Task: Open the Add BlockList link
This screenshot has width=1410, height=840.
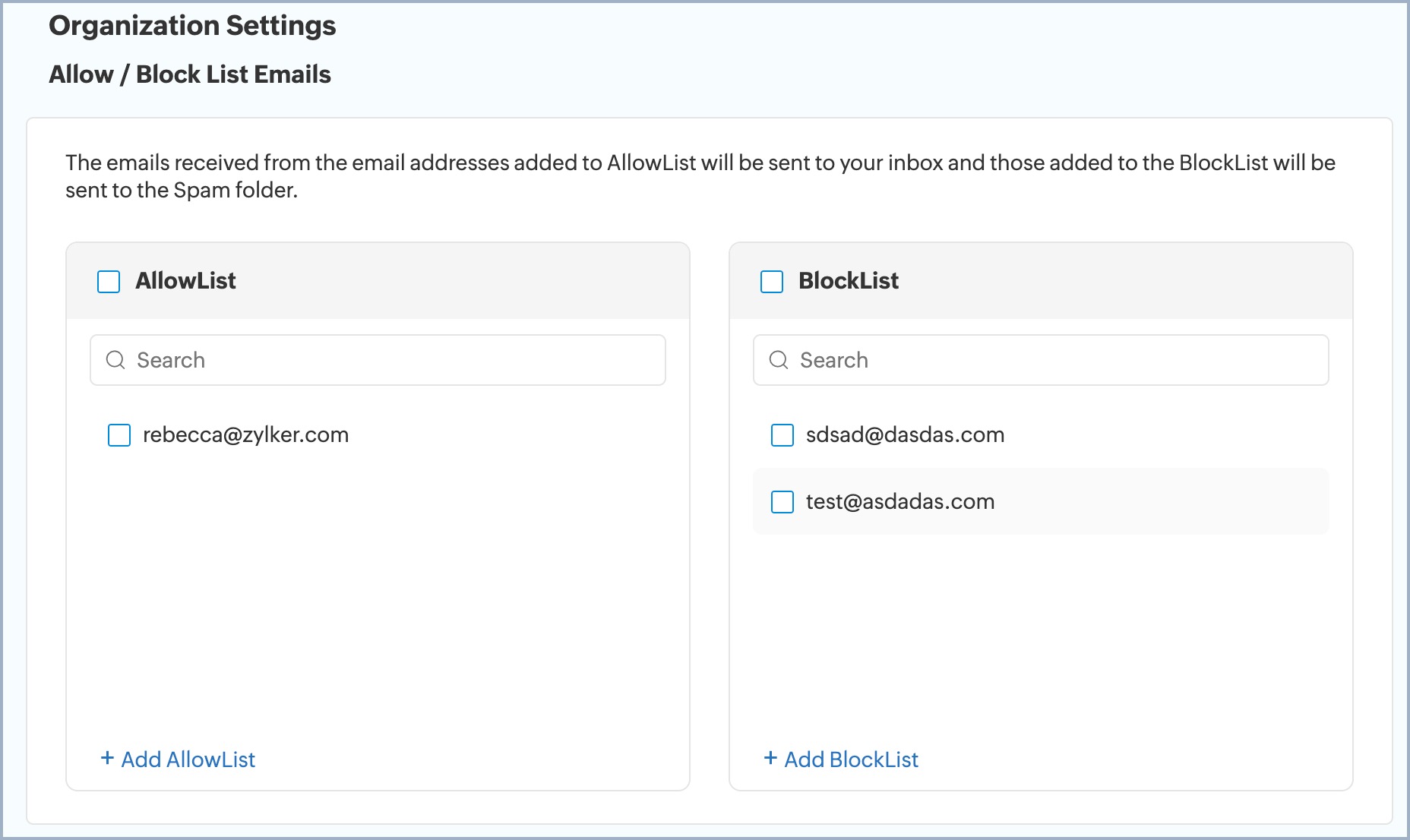Action: (x=852, y=759)
